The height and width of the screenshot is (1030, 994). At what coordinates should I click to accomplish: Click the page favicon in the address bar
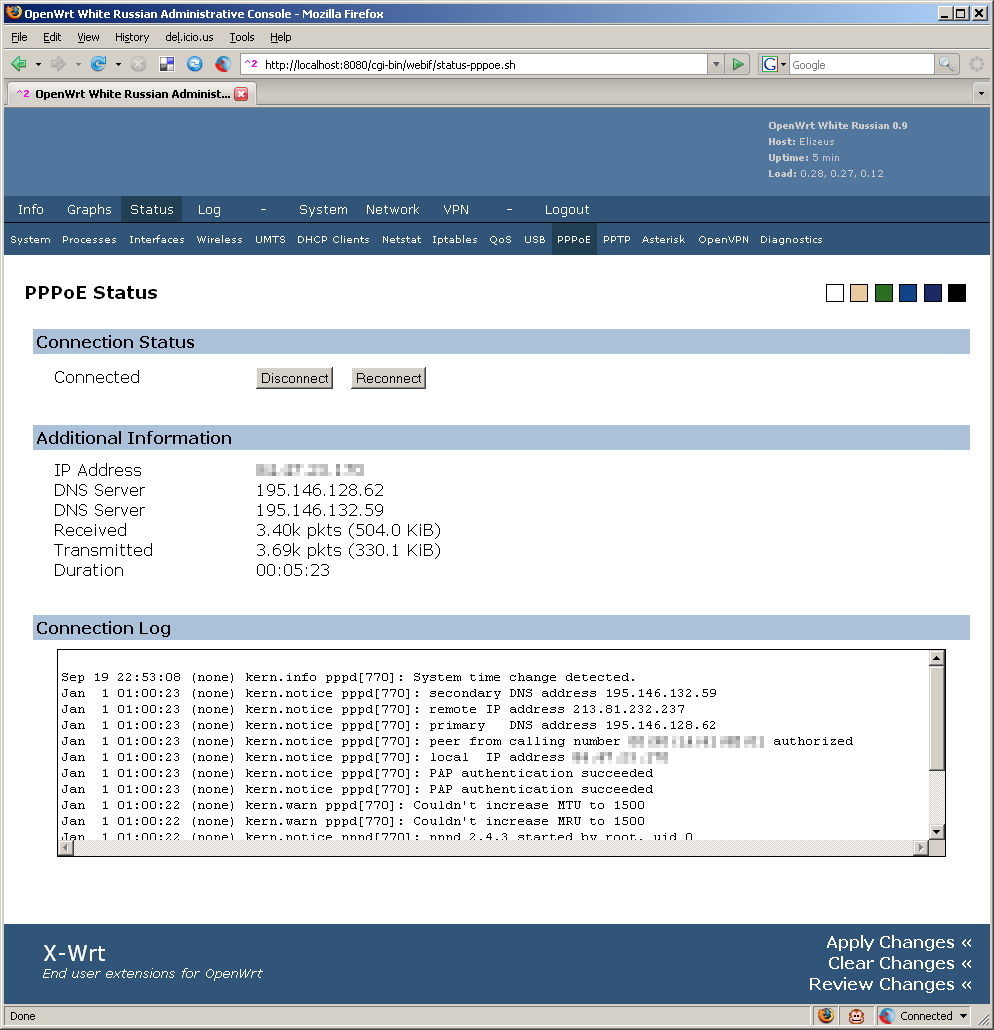click(x=251, y=64)
